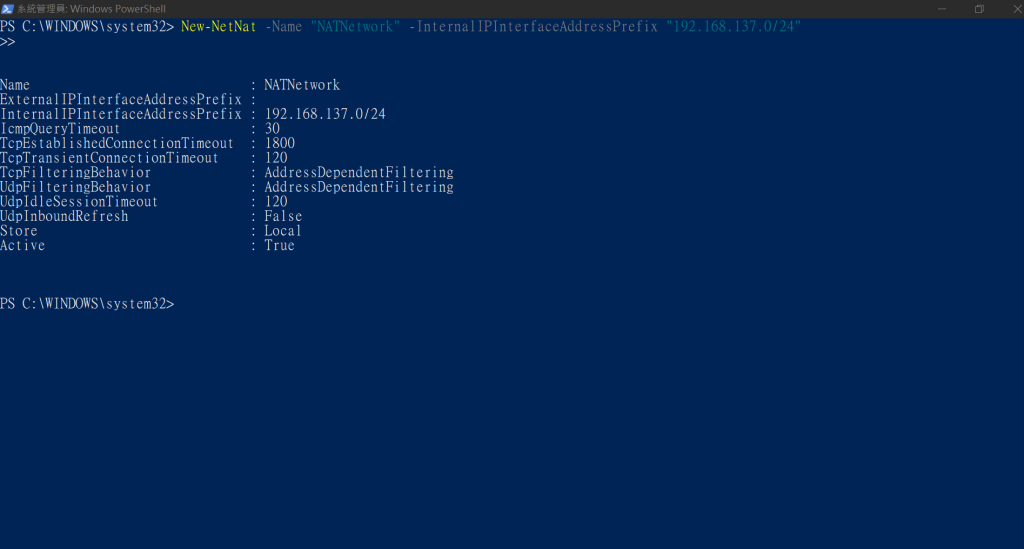1024x549 pixels.
Task: Click the 192.168.137.0/24 output value
Action: (325, 114)
